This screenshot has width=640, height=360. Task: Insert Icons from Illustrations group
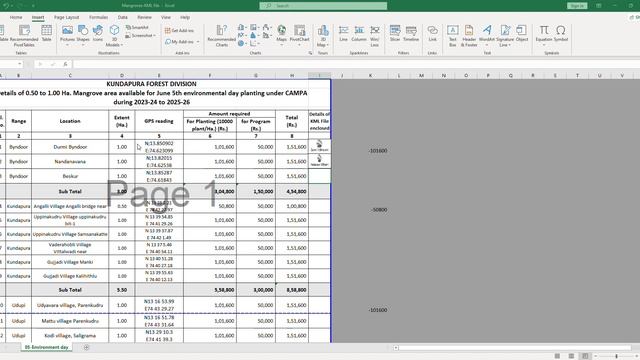[x=98, y=33]
